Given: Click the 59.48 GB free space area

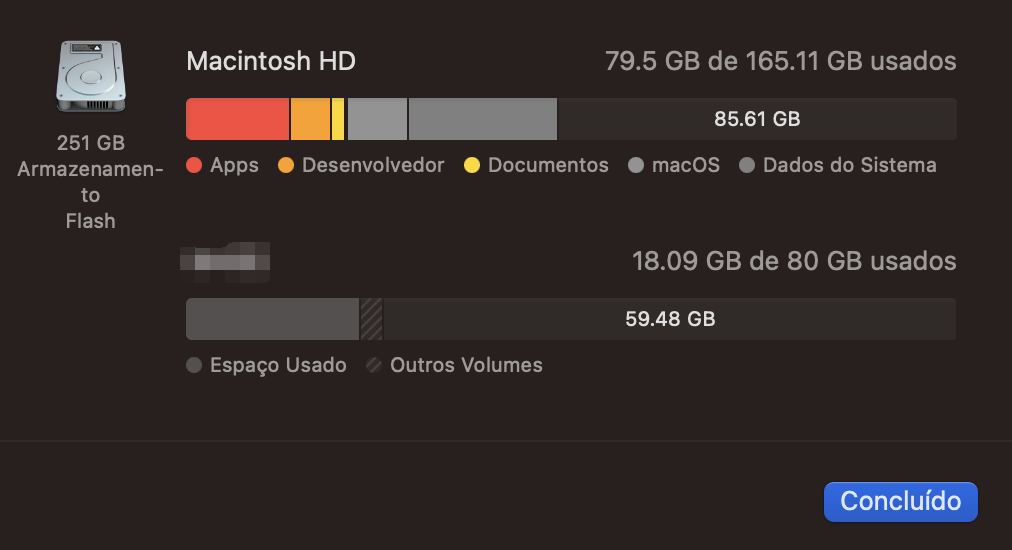Looking at the screenshot, I should click(670, 319).
